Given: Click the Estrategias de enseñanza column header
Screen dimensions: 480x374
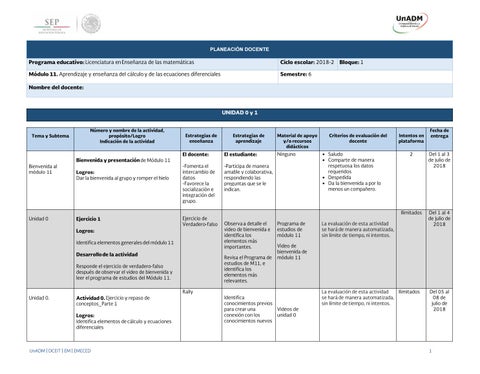Looking at the screenshot, I should [201, 138].
